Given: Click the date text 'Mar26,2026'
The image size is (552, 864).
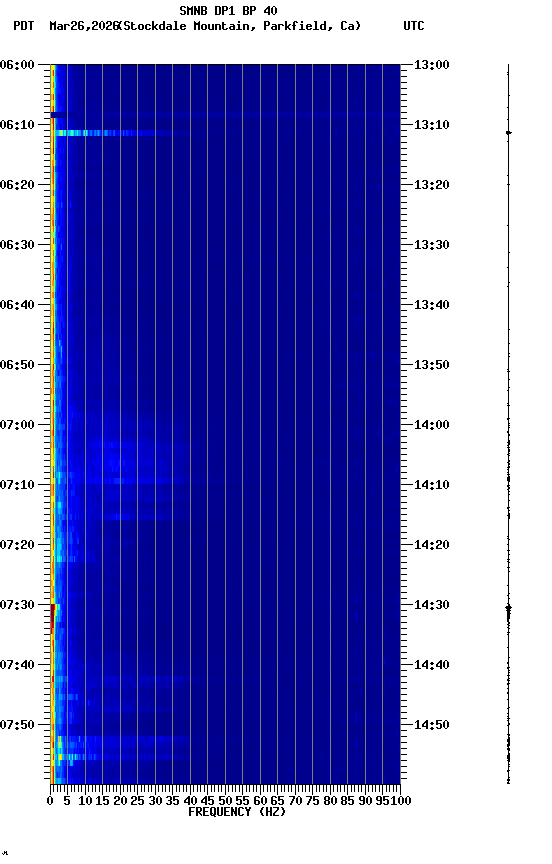Looking at the screenshot, I should pos(84,26).
